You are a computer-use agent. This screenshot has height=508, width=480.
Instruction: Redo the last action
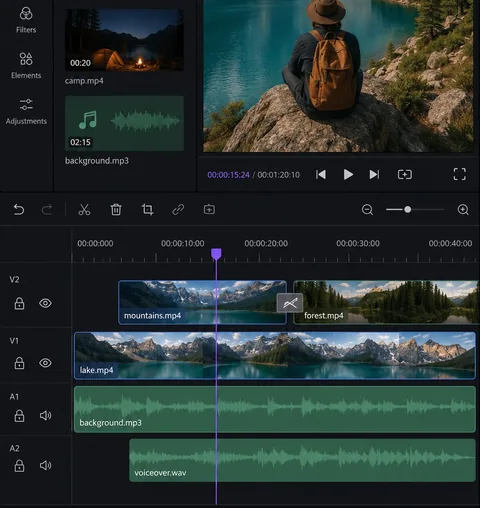pos(47,210)
